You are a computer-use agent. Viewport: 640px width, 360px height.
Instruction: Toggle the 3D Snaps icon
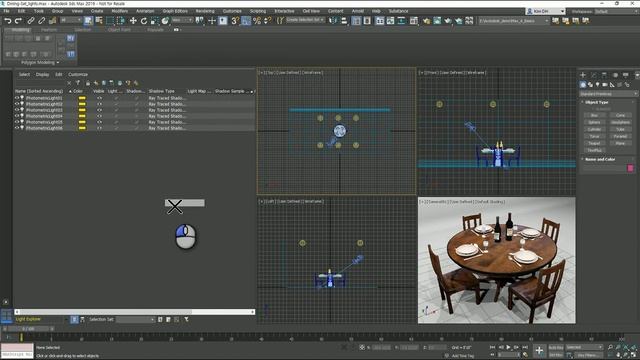235,20
